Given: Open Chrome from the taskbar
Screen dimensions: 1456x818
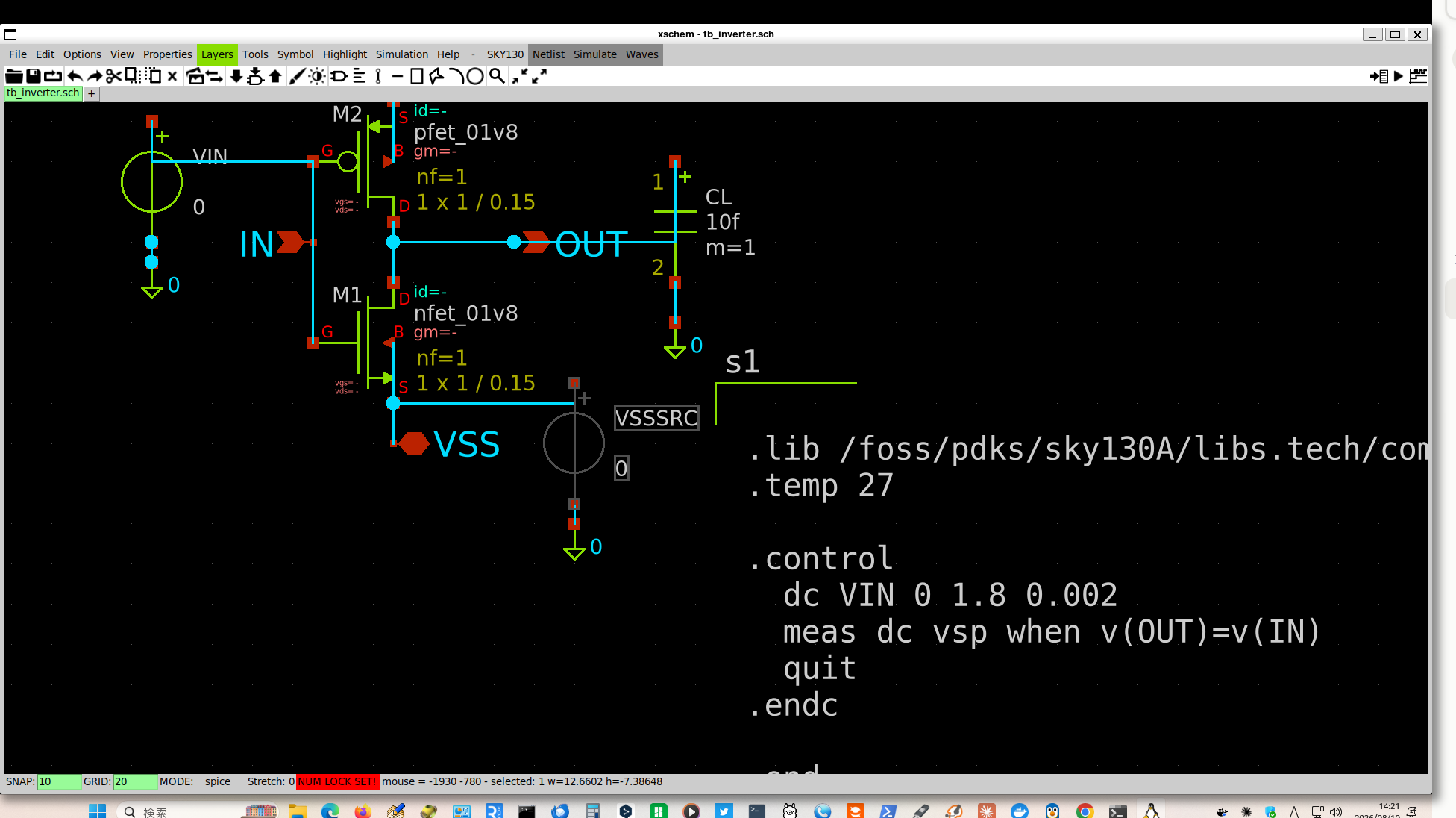Looking at the screenshot, I should 1085,811.
